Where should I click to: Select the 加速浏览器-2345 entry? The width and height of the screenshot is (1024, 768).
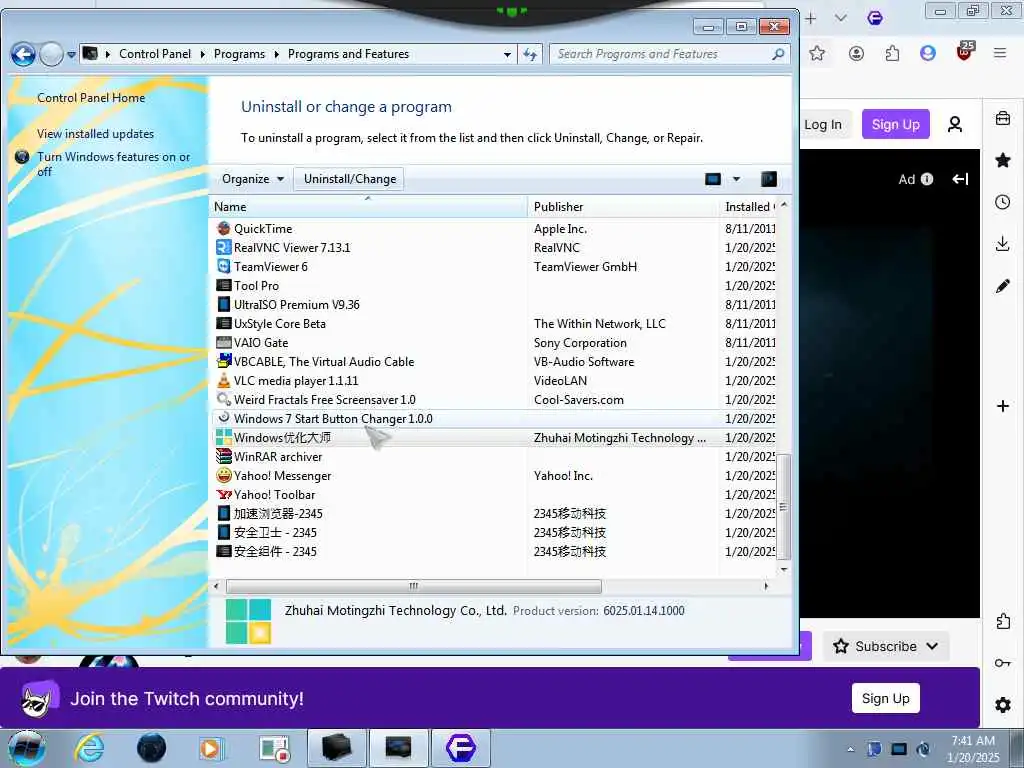(x=493, y=513)
